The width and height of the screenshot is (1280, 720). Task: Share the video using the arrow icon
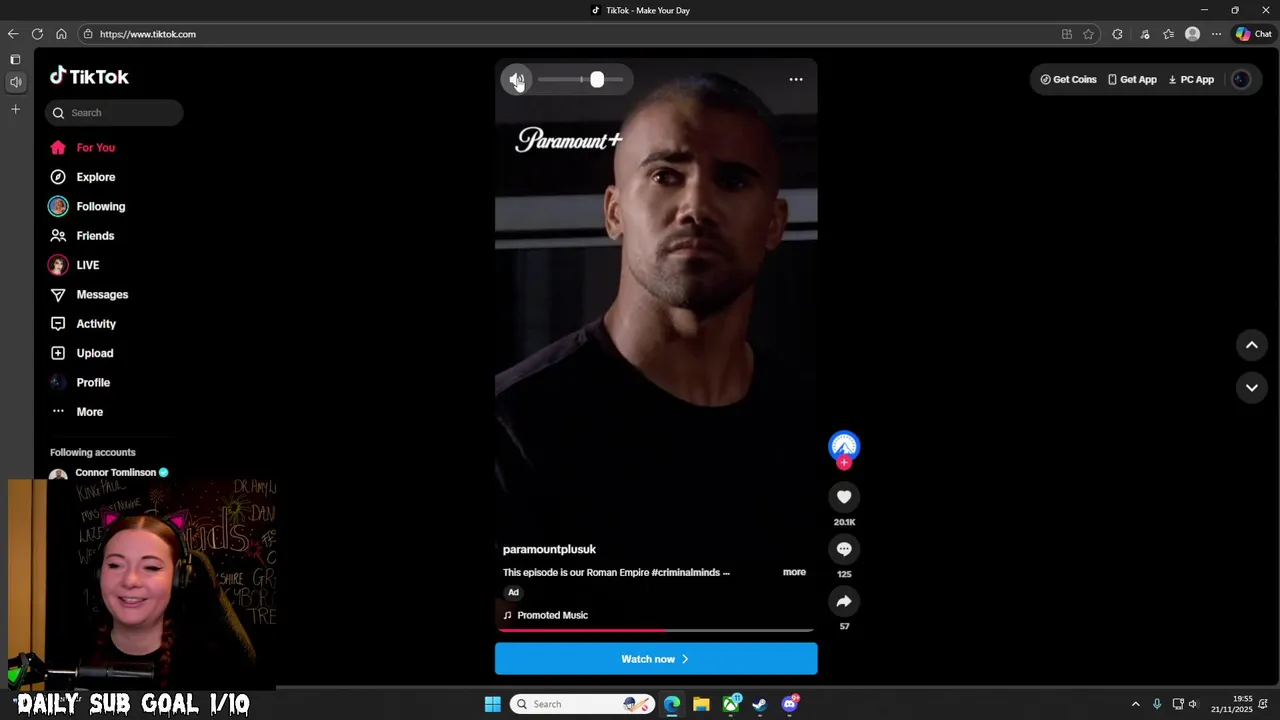[x=844, y=601]
